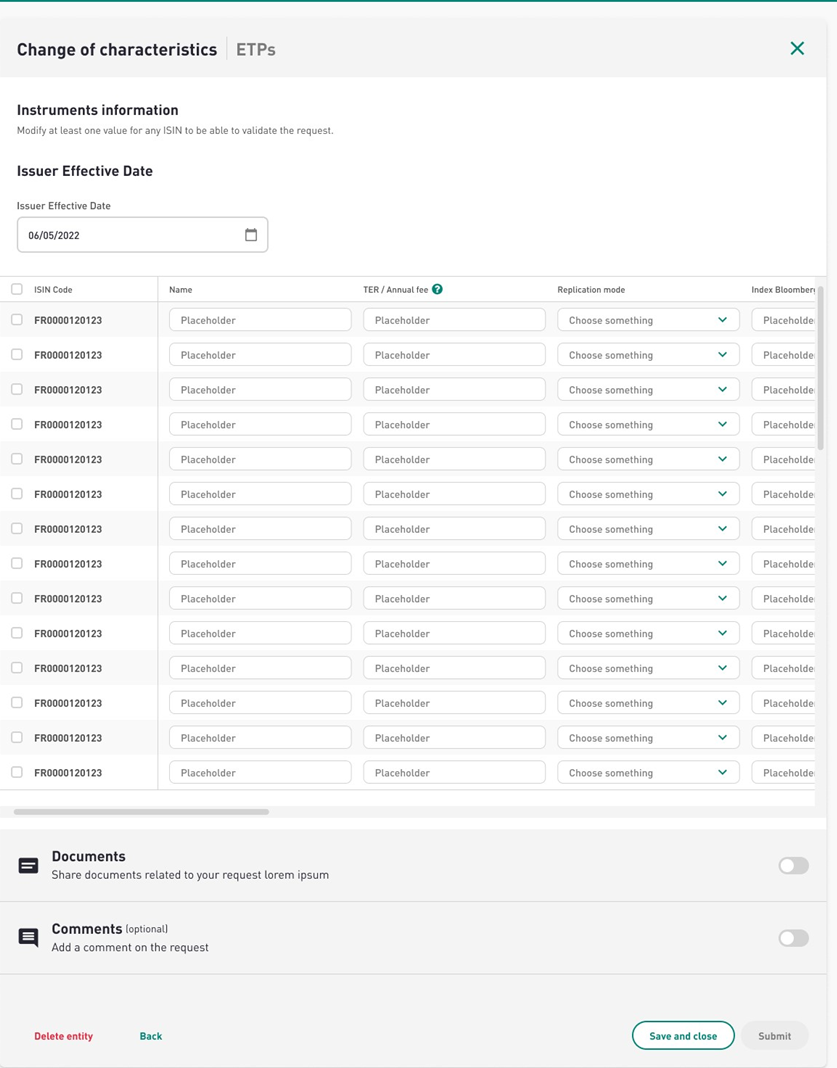
Task: Tick the first row FR0000120123 checkbox
Action: [17, 320]
